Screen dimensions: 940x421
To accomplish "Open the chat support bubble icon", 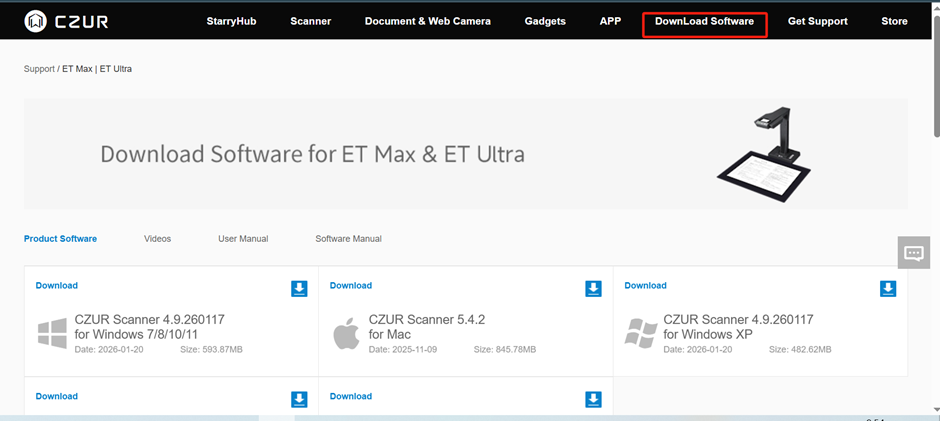I will coord(913,254).
